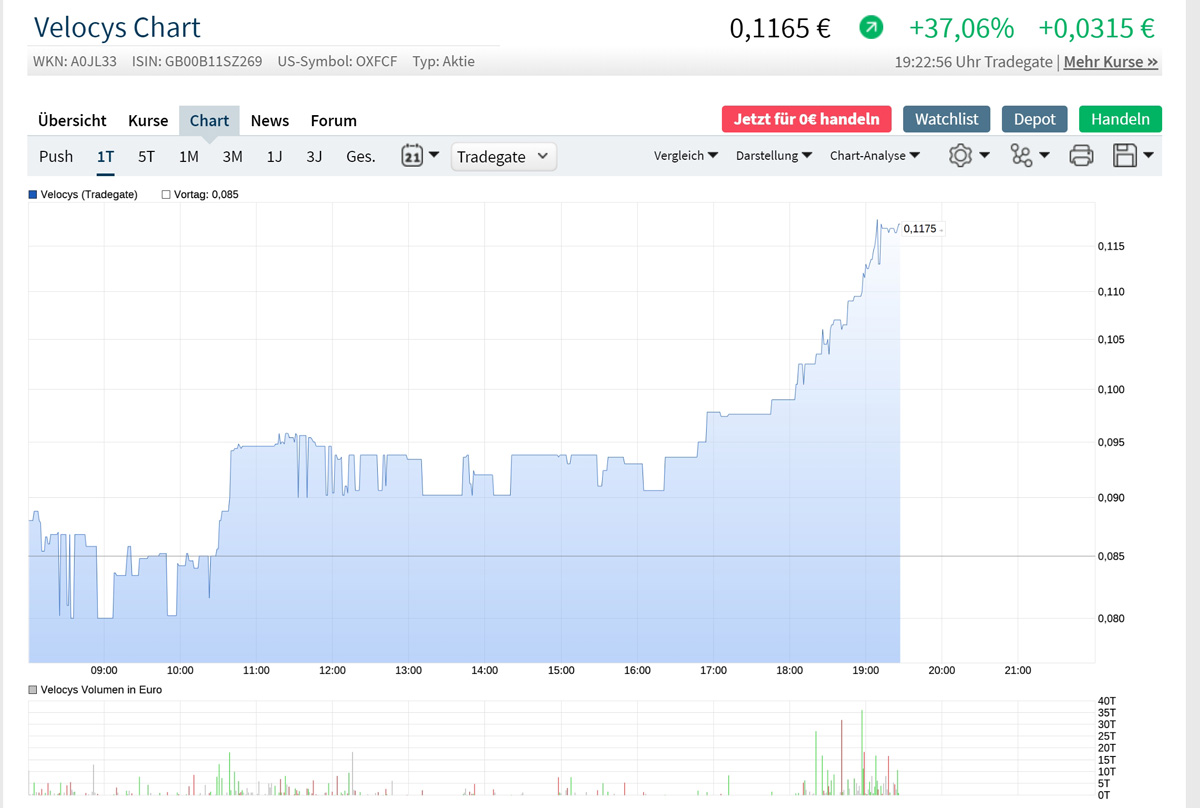Toggle the Vortag 0,085 legend checkbox
Screen dimensions: 1200x808
click(x=166, y=194)
